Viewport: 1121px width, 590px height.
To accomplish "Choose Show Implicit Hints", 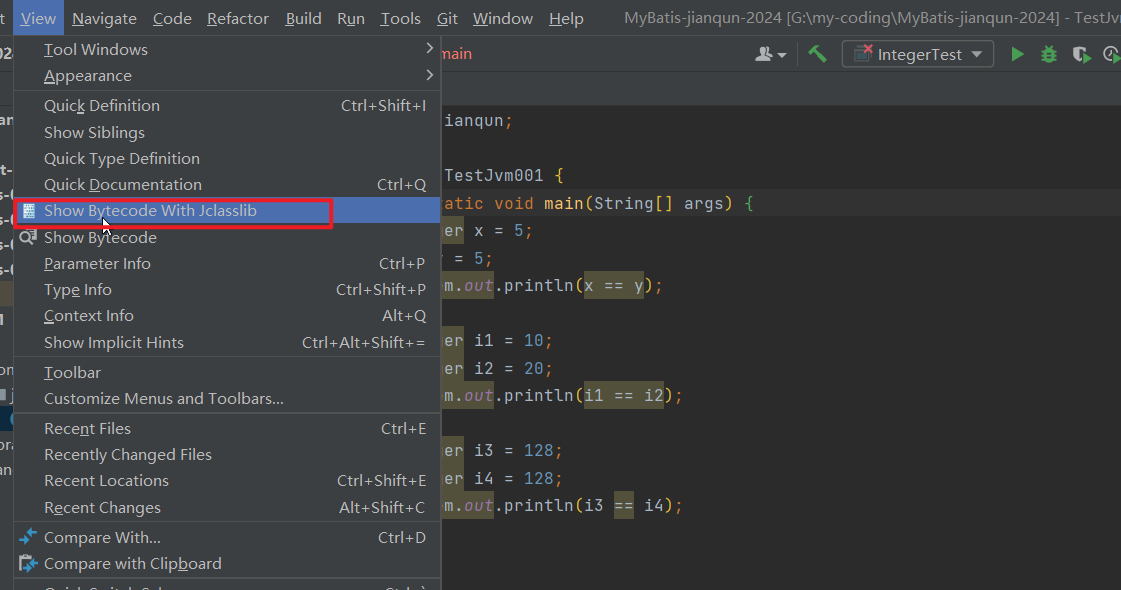I will [227, 343].
